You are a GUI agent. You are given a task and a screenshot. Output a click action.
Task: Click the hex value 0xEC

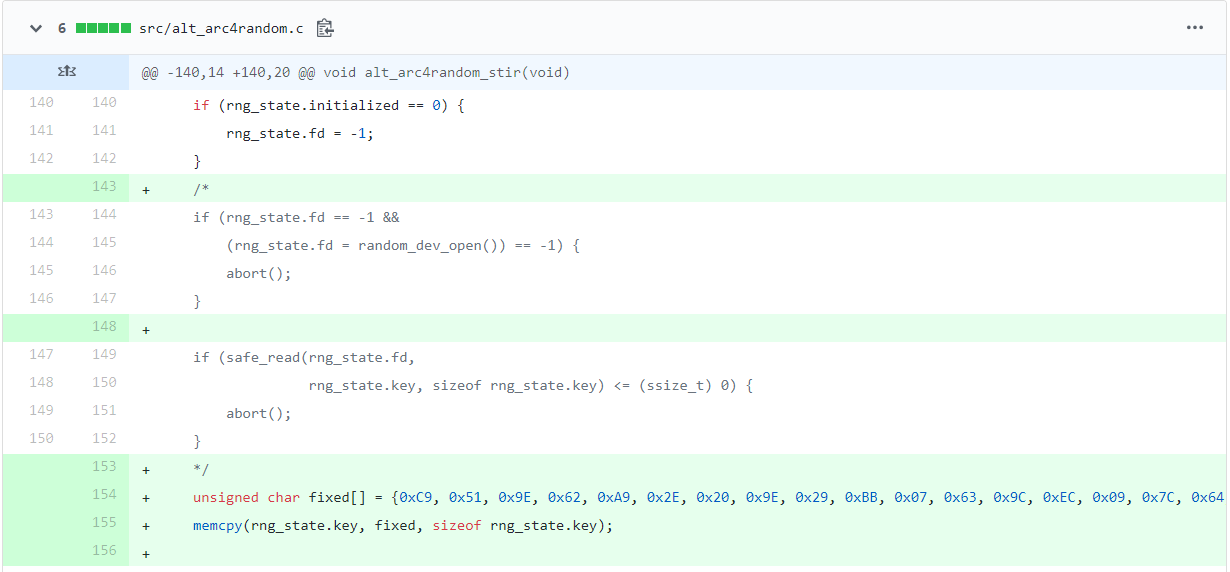coord(1059,497)
